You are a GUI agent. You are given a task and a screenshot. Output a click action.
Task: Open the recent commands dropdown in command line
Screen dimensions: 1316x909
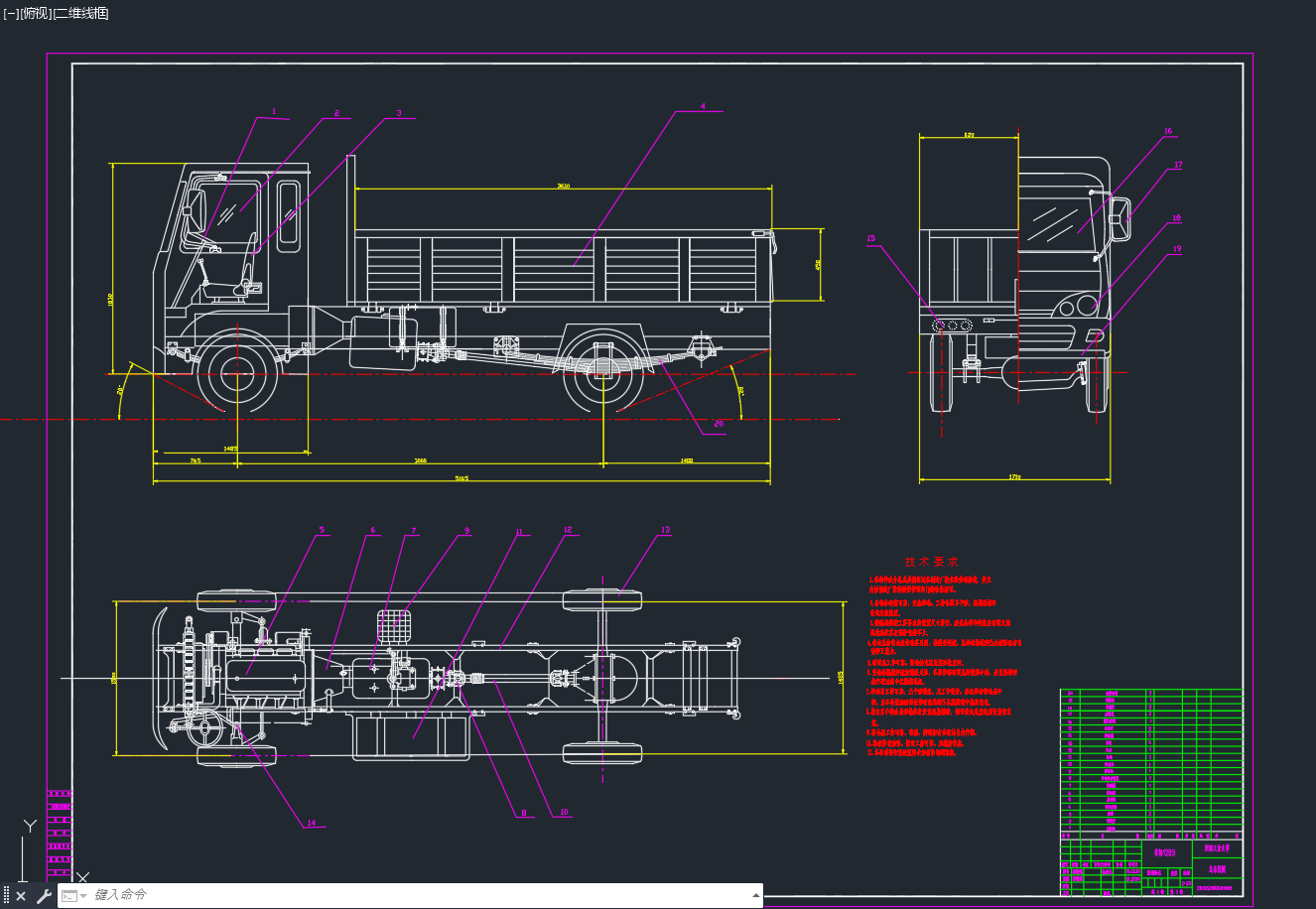(75, 896)
